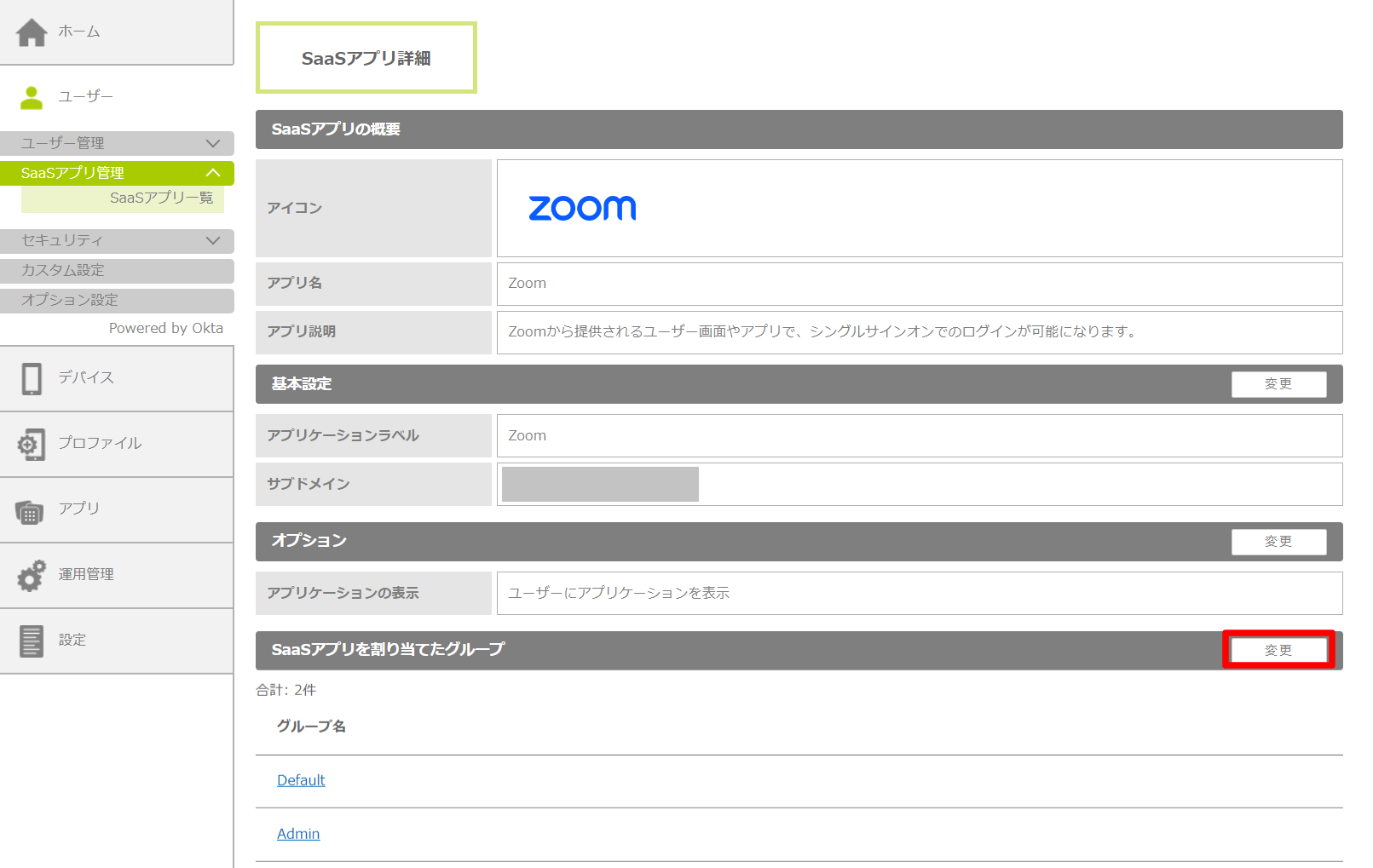Expand the ユーザー管理 chevron
The height and width of the screenshot is (868, 1373).
(x=213, y=143)
